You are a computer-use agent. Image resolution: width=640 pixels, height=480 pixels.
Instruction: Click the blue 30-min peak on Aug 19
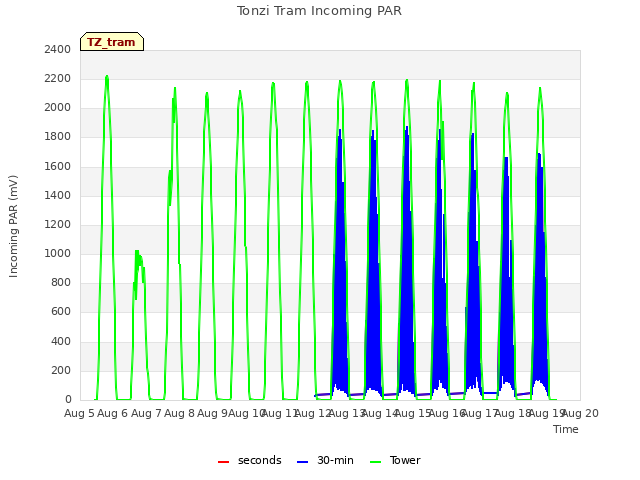(x=540, y=155)
